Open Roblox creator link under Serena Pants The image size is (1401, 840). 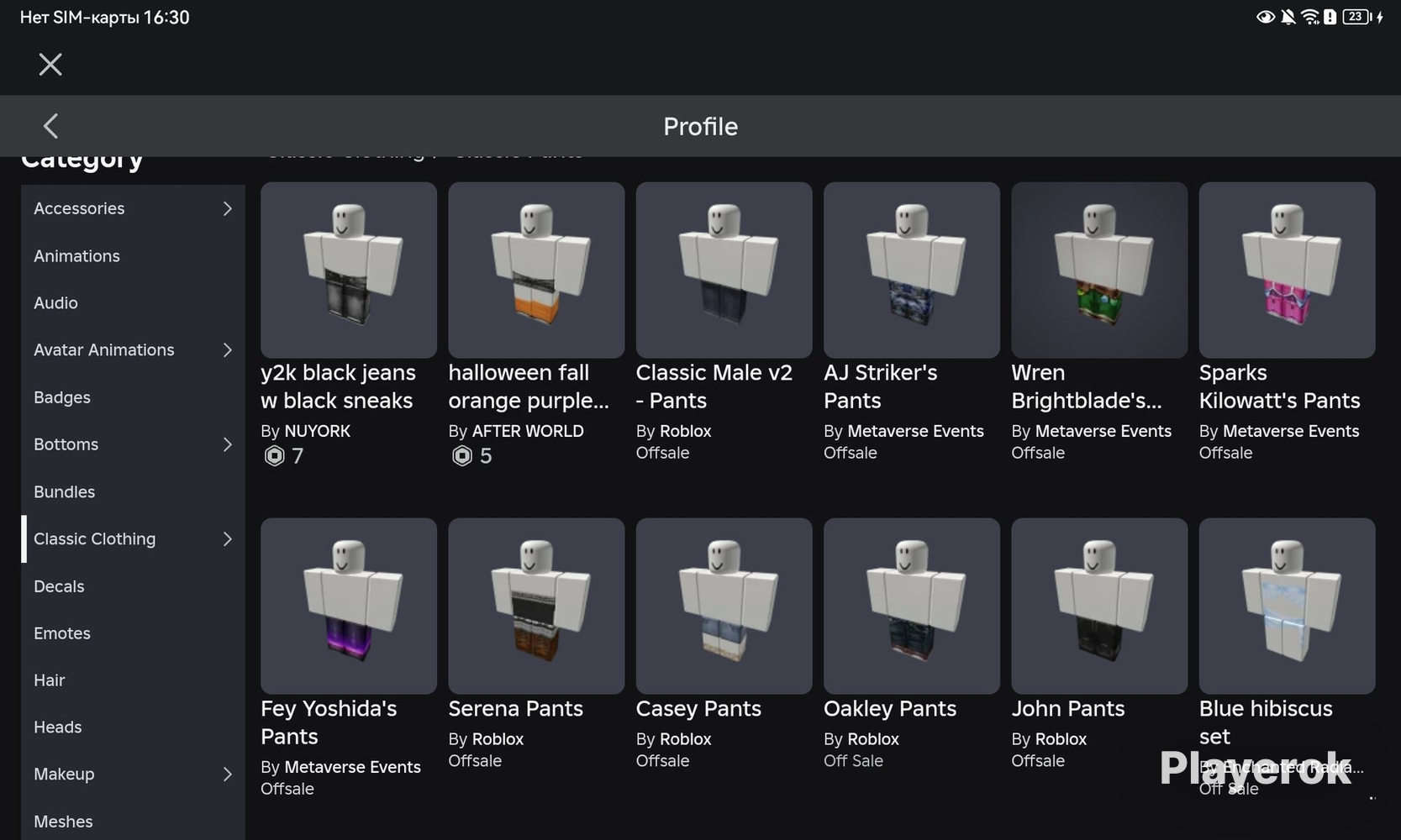(498, 739)
